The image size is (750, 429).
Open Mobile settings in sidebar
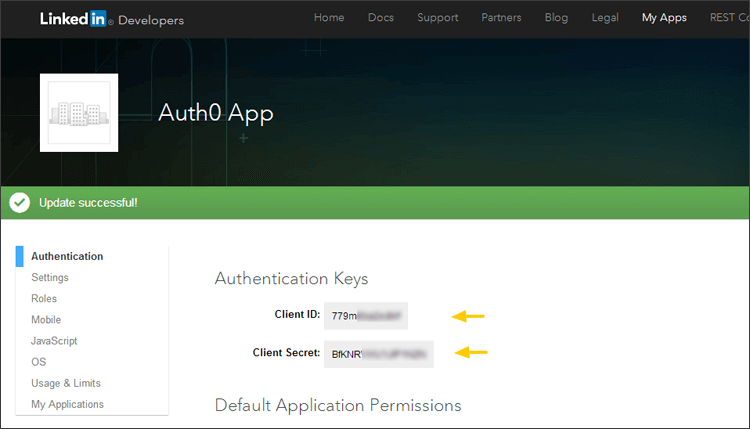[46, 320]
